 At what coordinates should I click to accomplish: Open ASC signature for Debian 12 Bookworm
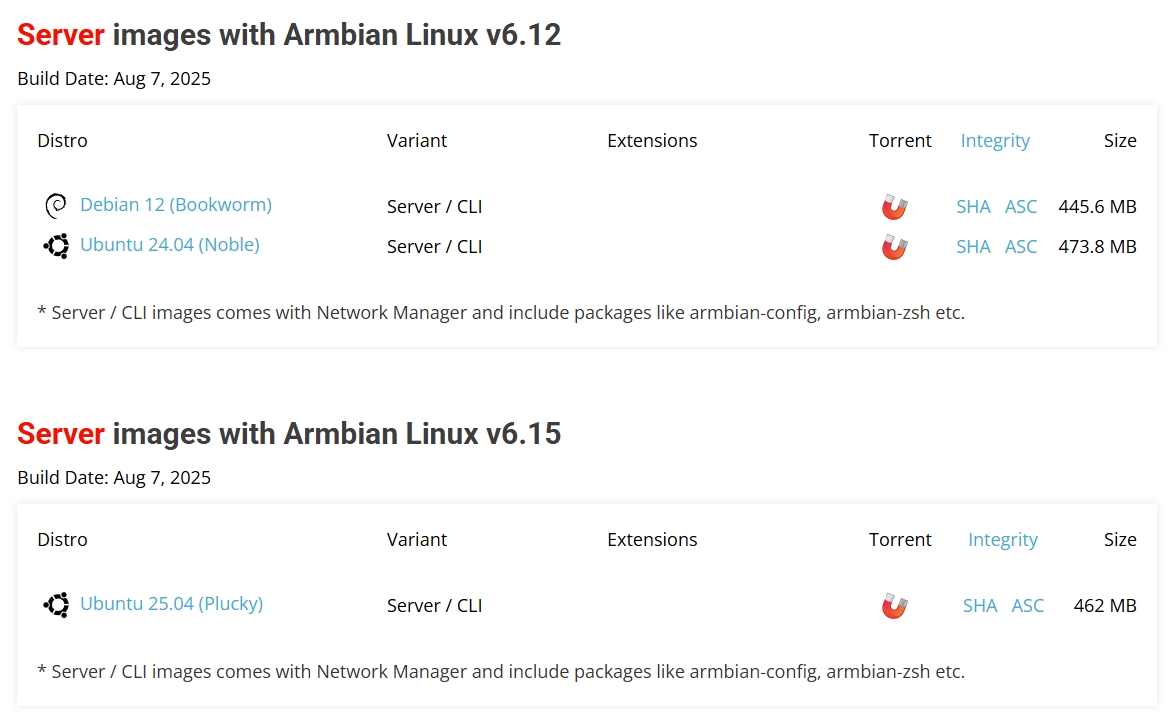point(1021,207)
